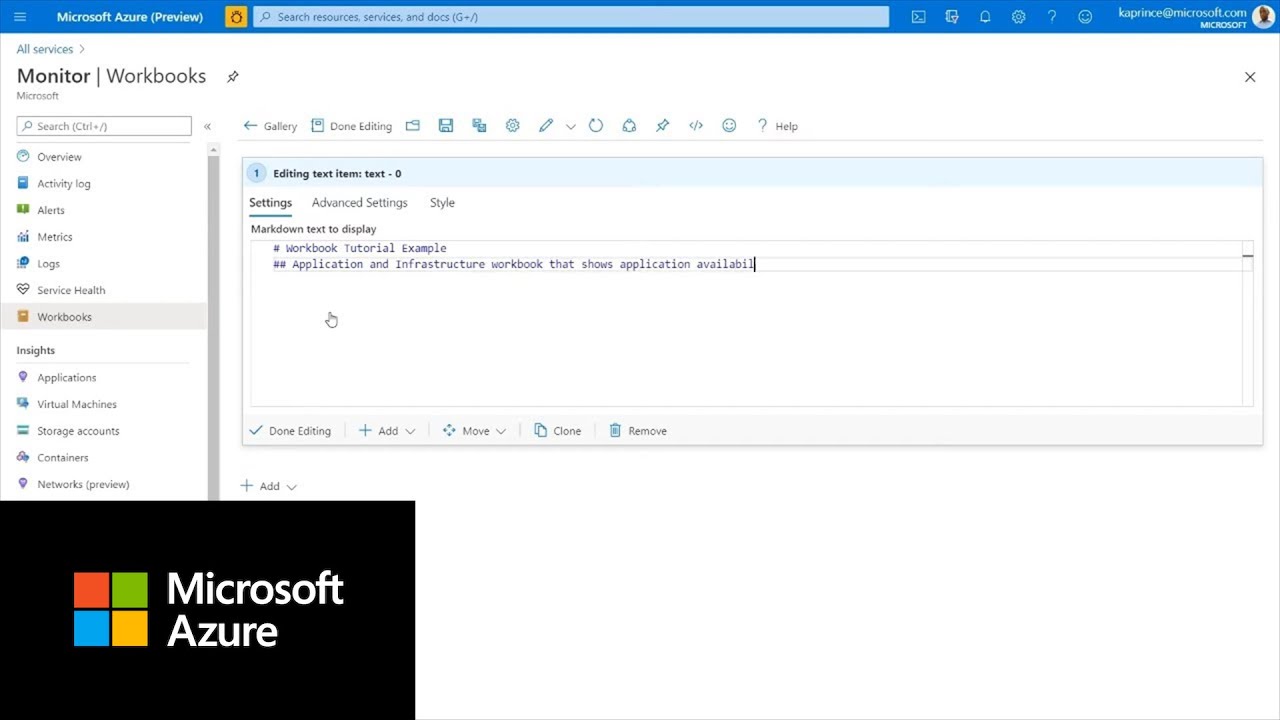Click the pencil edit icon in toolbar
The image size is (1280, 720).
point(545,126)
